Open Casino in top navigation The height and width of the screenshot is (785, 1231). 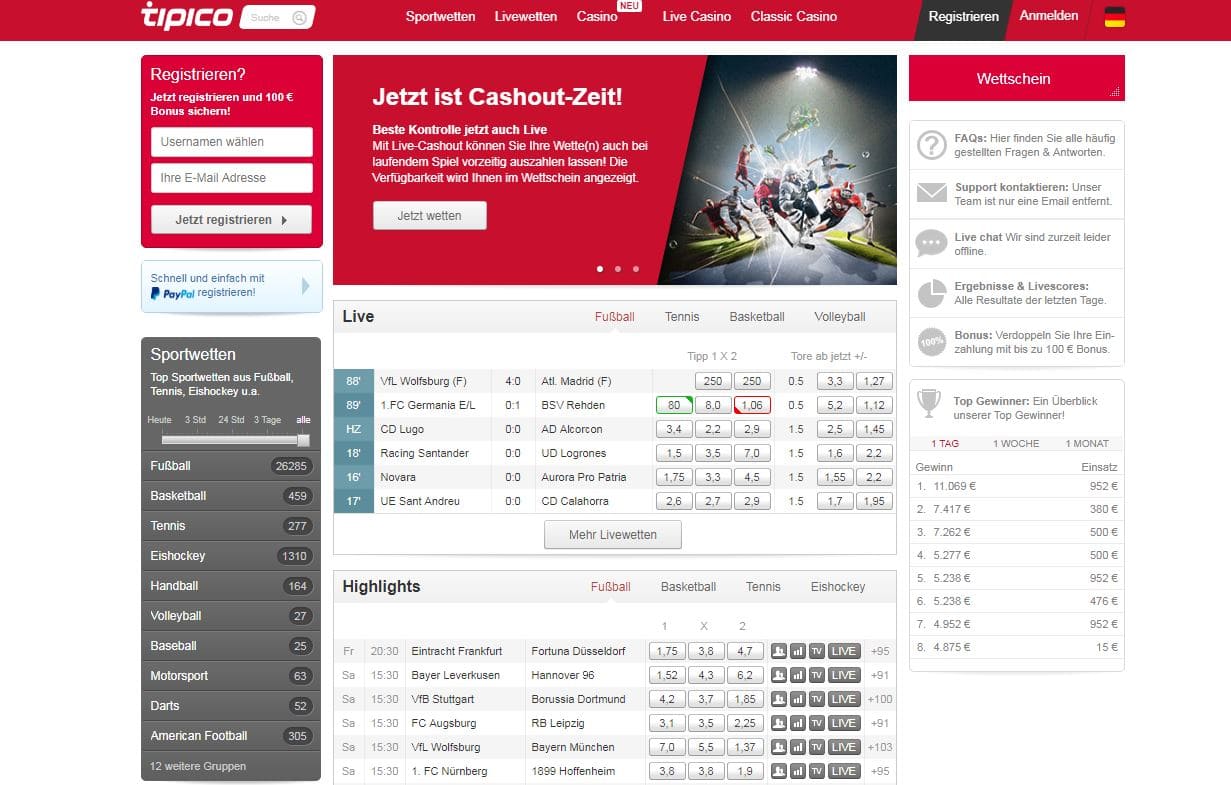[x=597, y=16]
